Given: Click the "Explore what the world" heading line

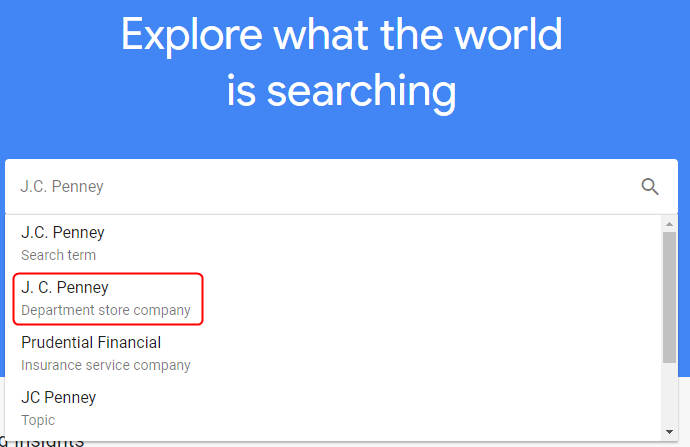Looking at the screenshot, I should pyautogui.click(x=341, y=36).
